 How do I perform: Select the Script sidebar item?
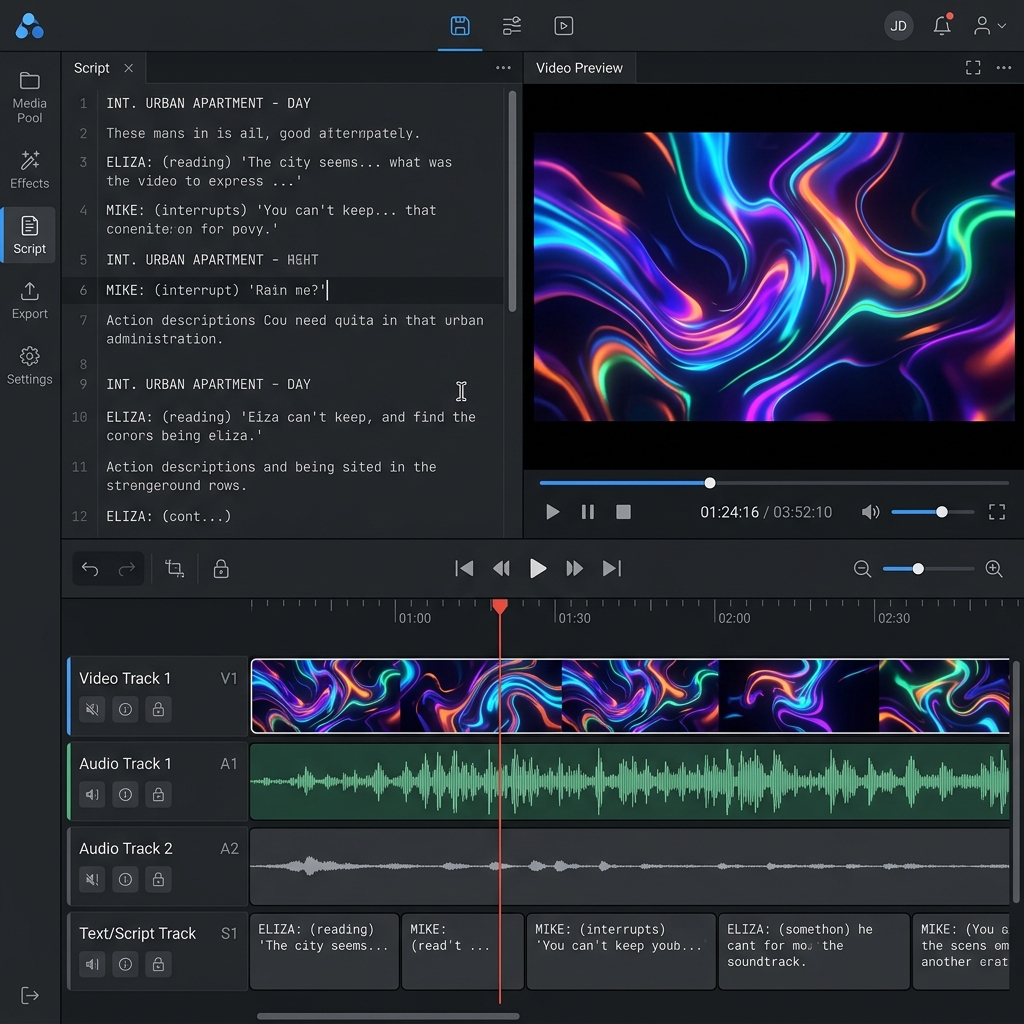(29, 235)
